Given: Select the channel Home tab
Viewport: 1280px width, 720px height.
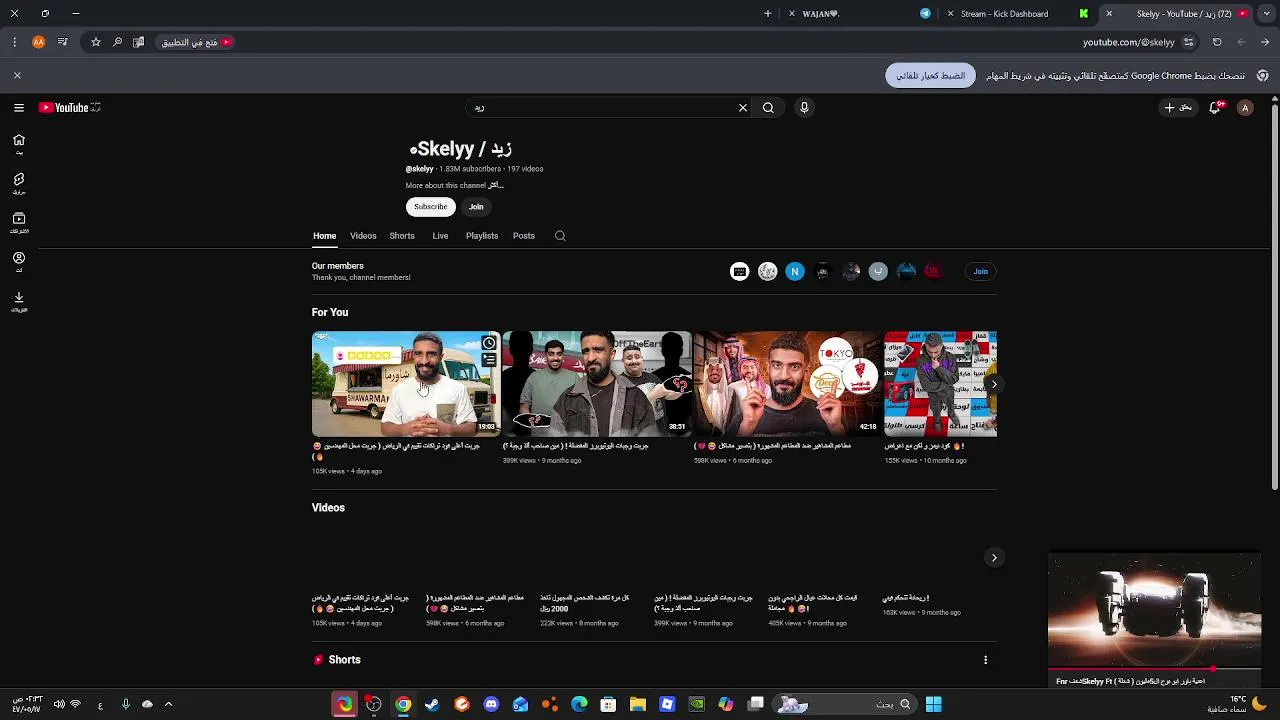Looking at the screenshot, I should (x=324, y=236).
